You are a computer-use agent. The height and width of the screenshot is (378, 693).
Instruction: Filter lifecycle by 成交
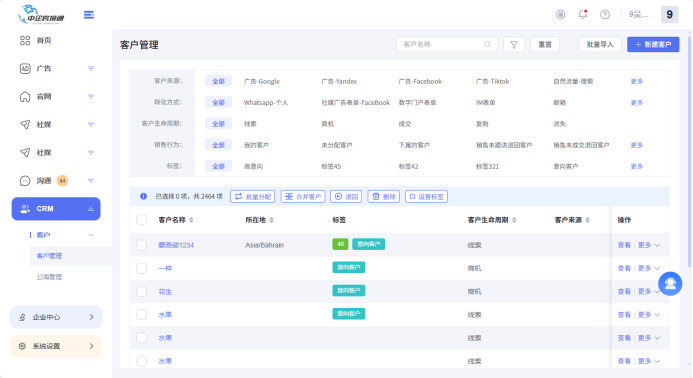tap(405, 124)
